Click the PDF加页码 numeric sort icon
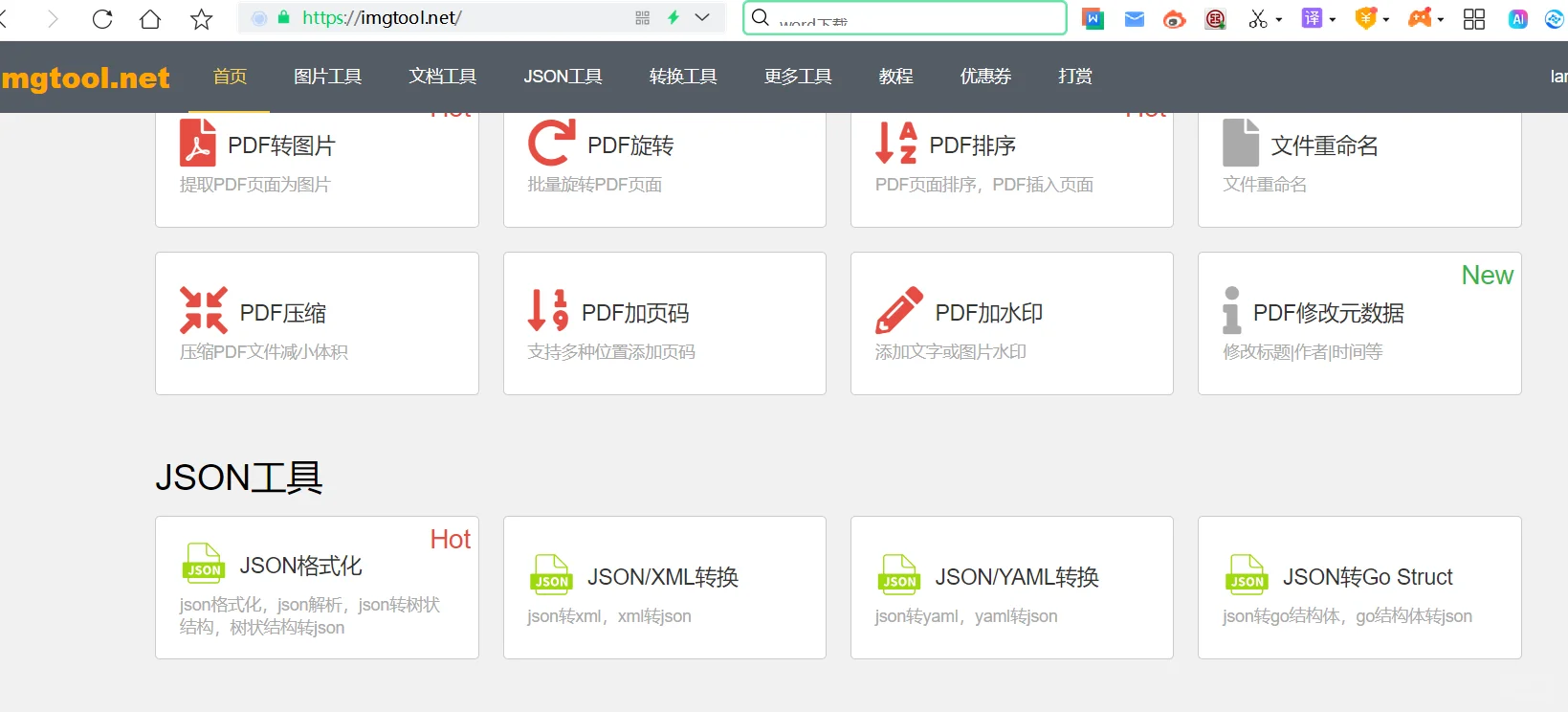The height and width of the screenshot is (712, 1568). pyautogui.click(x=548, y=310)
